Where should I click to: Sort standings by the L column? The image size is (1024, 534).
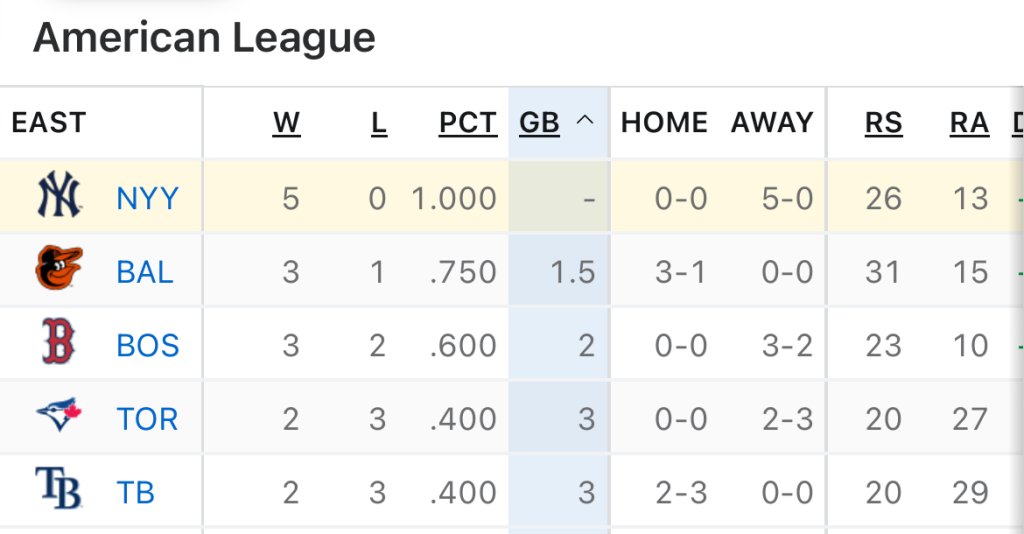click(378, 123)
